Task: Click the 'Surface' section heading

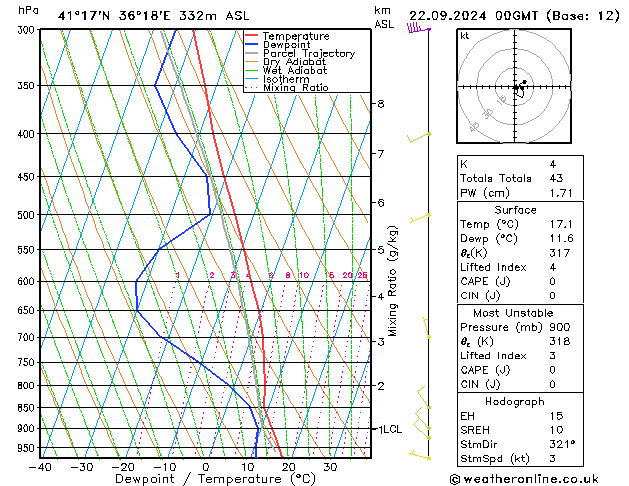Action: pos(515,210)
